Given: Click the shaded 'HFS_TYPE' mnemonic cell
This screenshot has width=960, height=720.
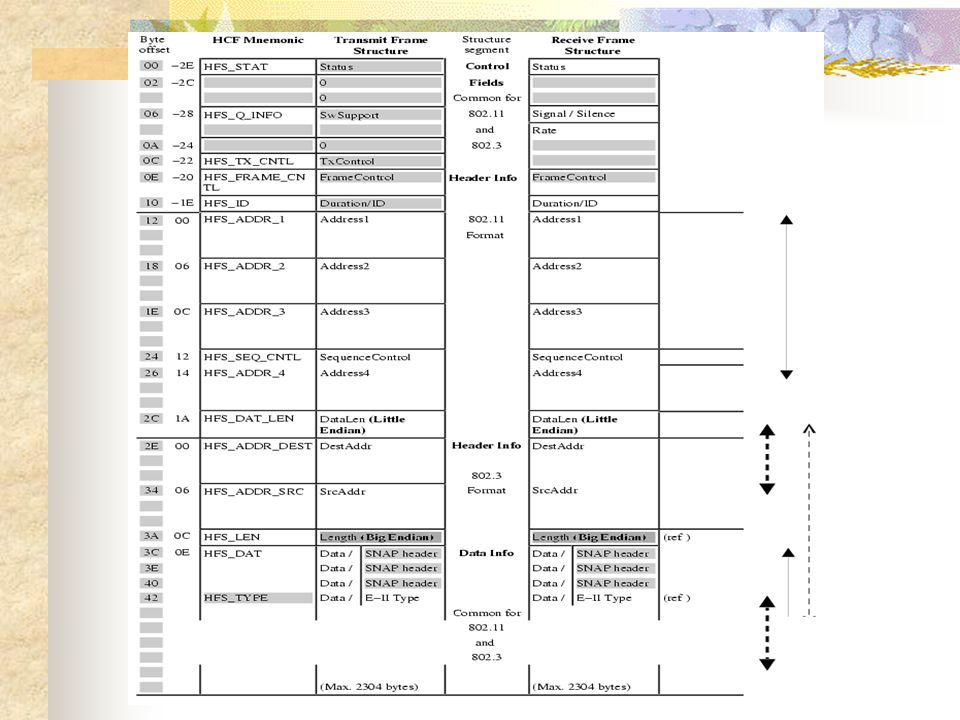Looking at the screenshot, I should pos(258,598).
